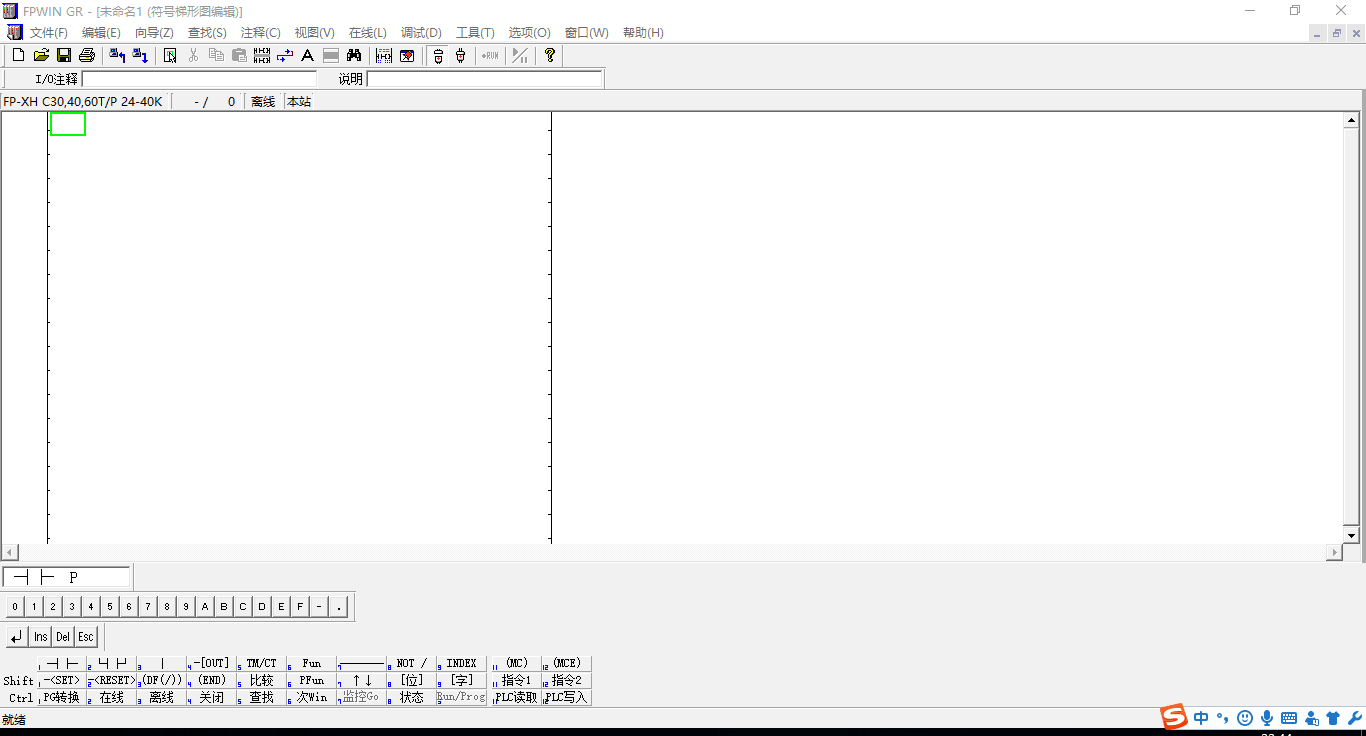The image size is (1366, 736).
Task: Insert the horizontal line function key
Action: (362, 663)
